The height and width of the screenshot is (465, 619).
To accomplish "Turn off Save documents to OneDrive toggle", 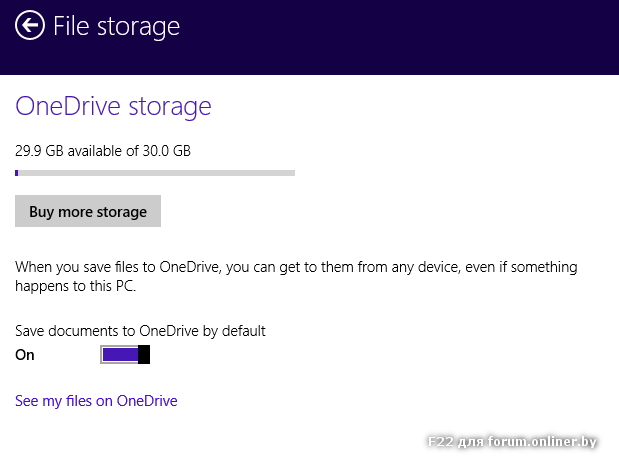I will pyautogui.click(x=126, y=354).
